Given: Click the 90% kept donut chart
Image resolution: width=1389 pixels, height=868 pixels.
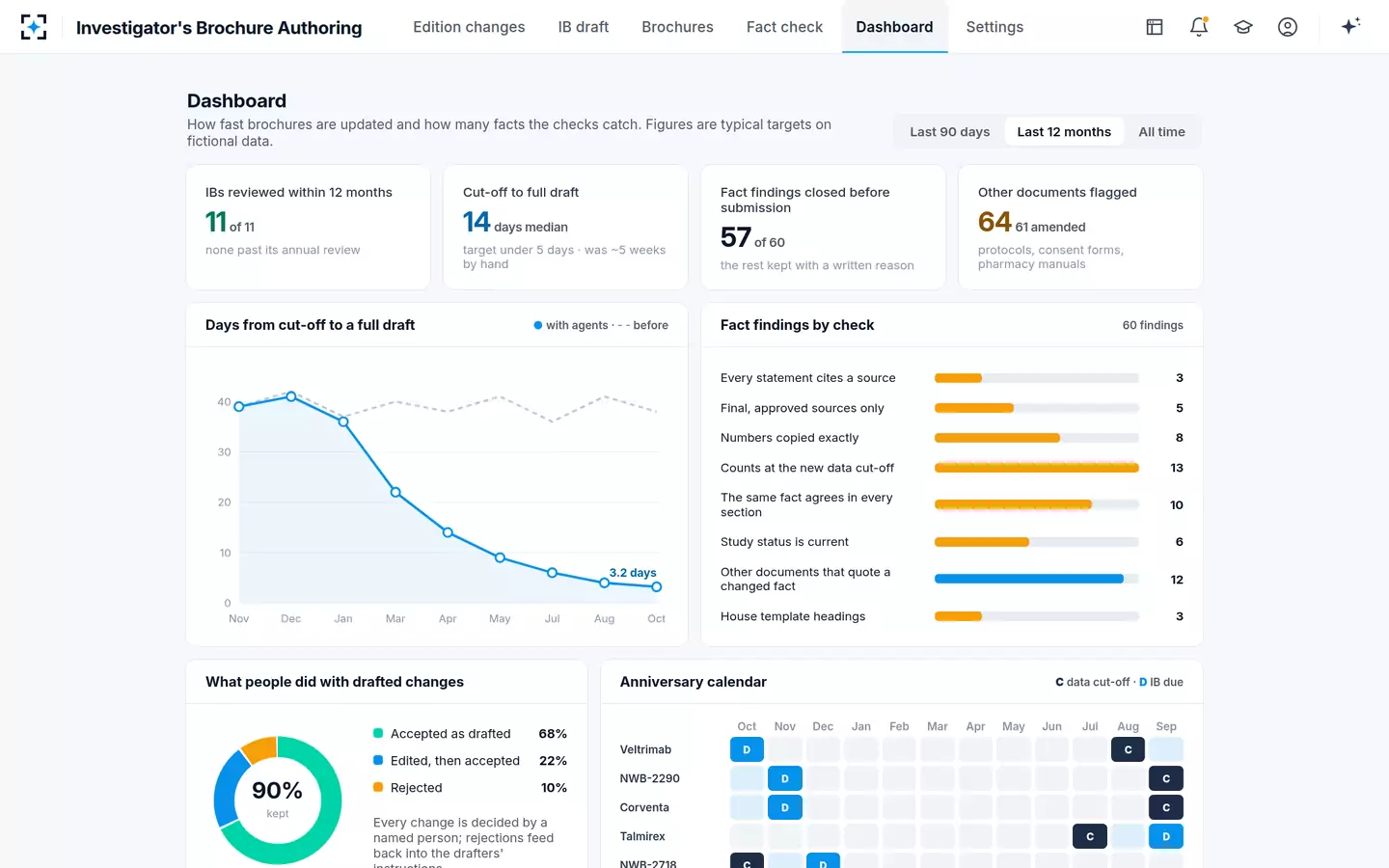Looking at the screenshot, I should click(278, 800).
